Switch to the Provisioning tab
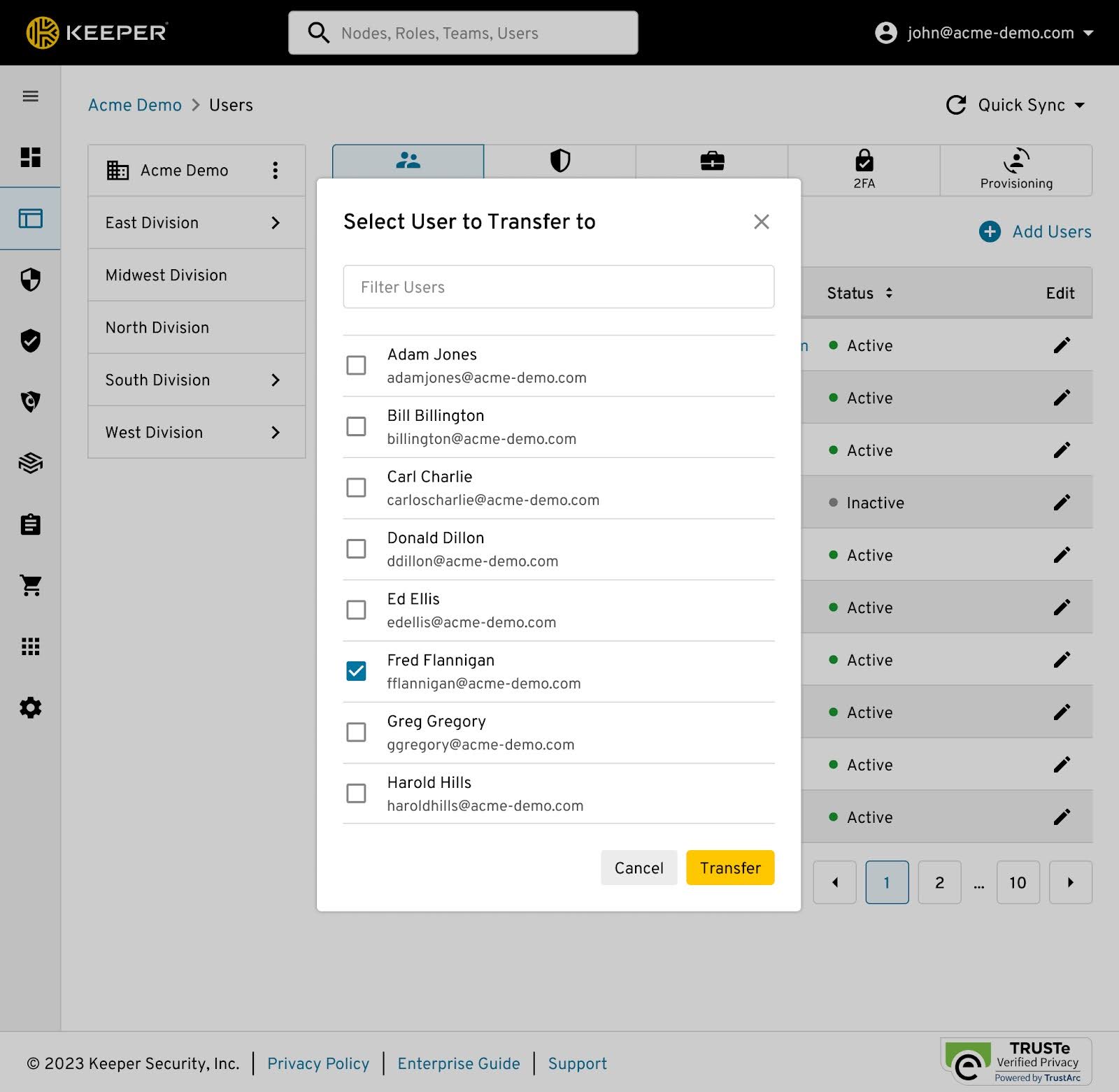The width and height of the screenshot is (1119, 1092). [x=1015, y=170]
